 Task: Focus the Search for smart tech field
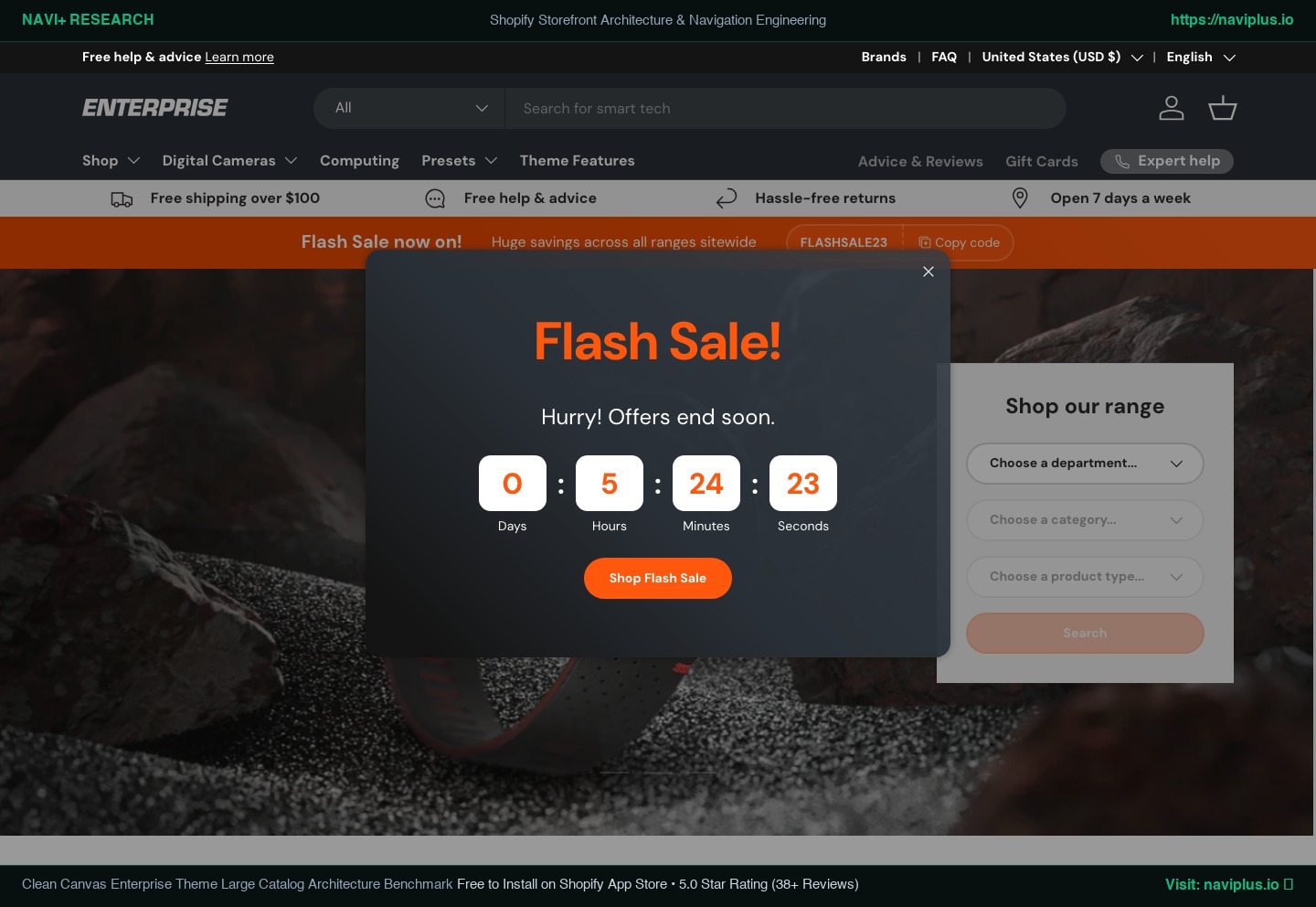pos(786,108)
